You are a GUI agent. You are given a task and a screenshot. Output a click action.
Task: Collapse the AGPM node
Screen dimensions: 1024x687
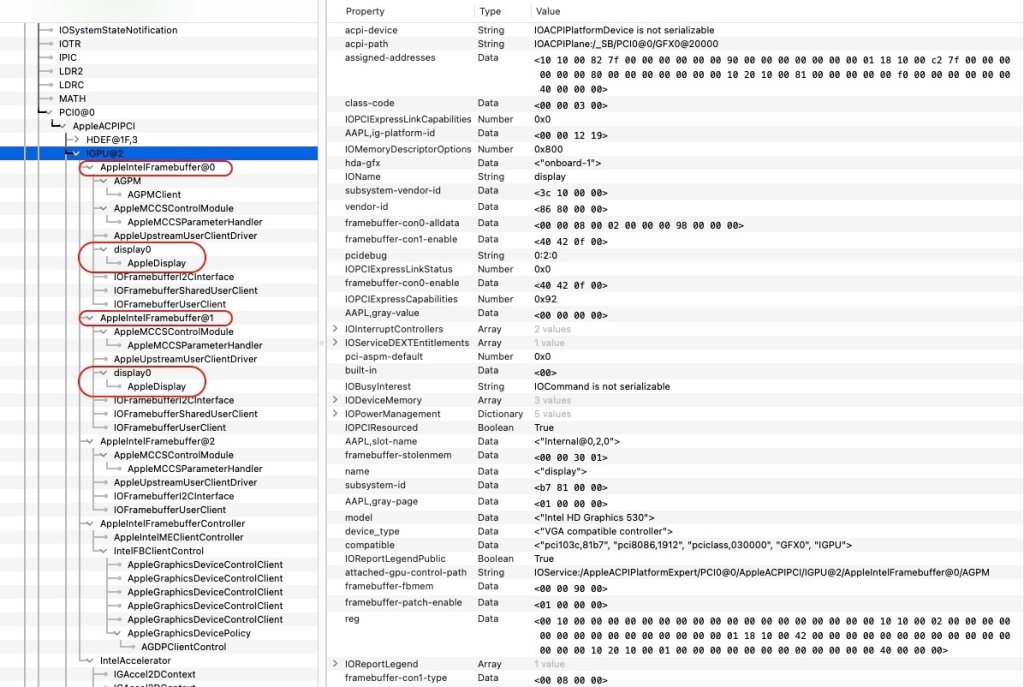point(104,181)
